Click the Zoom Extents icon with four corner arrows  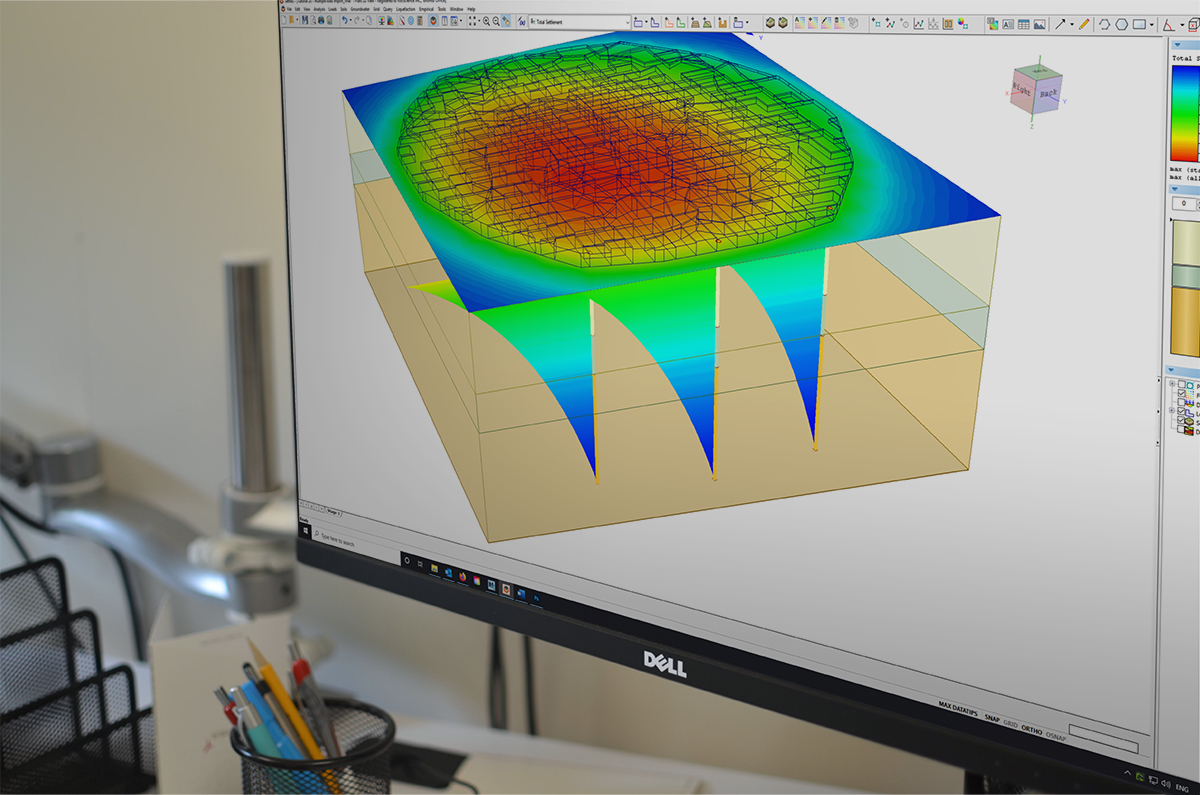[474, 21]
